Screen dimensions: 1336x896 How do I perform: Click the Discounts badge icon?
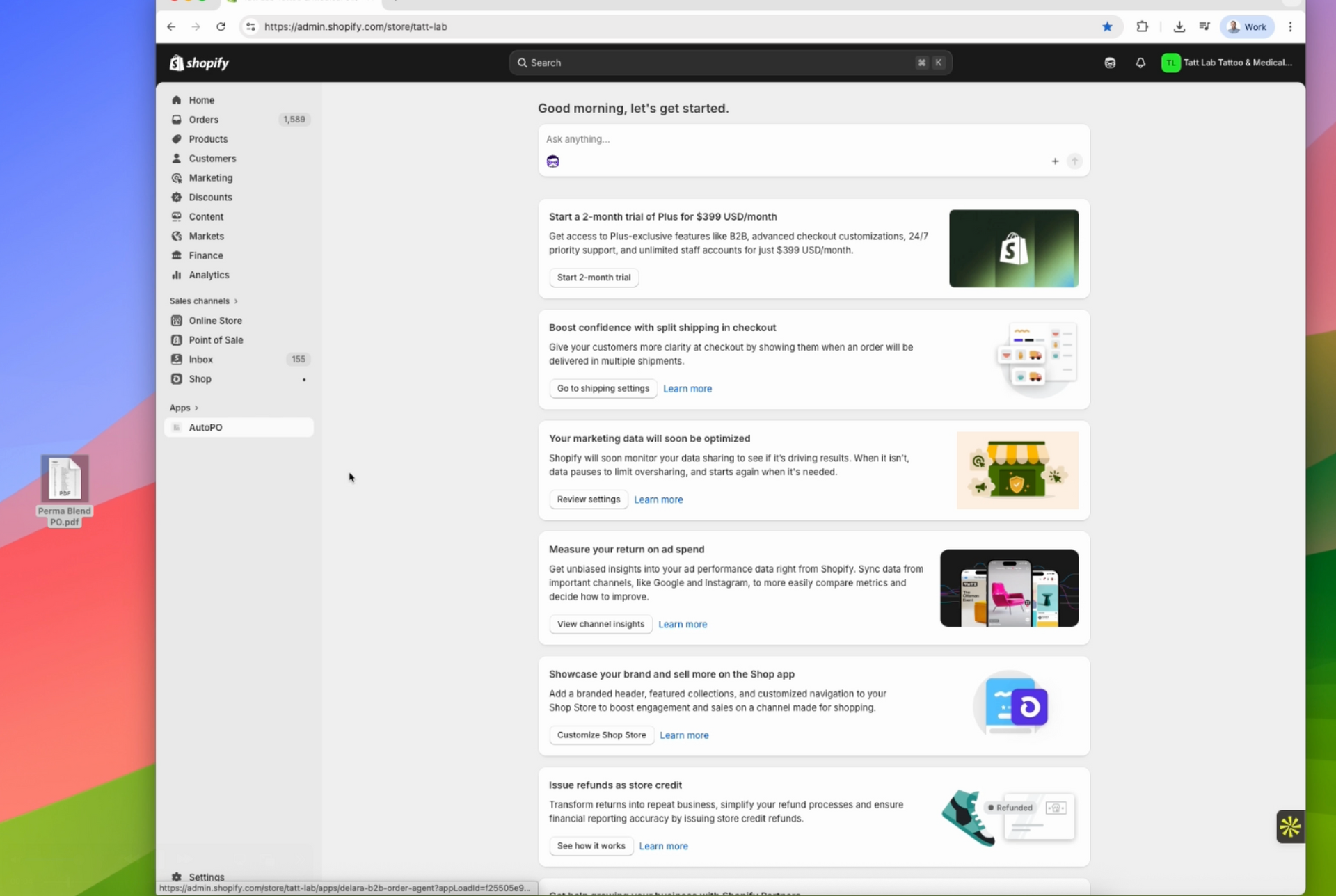coord(177,198)
